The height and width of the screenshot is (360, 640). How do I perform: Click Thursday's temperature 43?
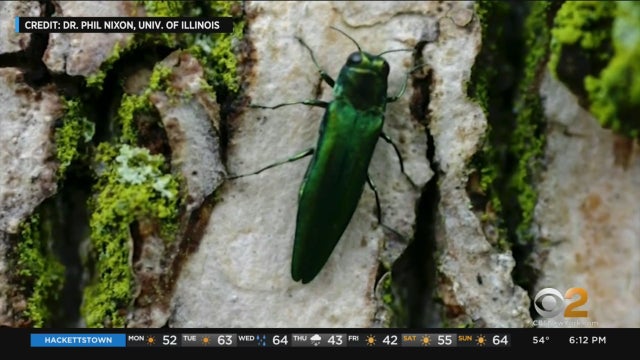pyautogui.click(x=335, y=340)
